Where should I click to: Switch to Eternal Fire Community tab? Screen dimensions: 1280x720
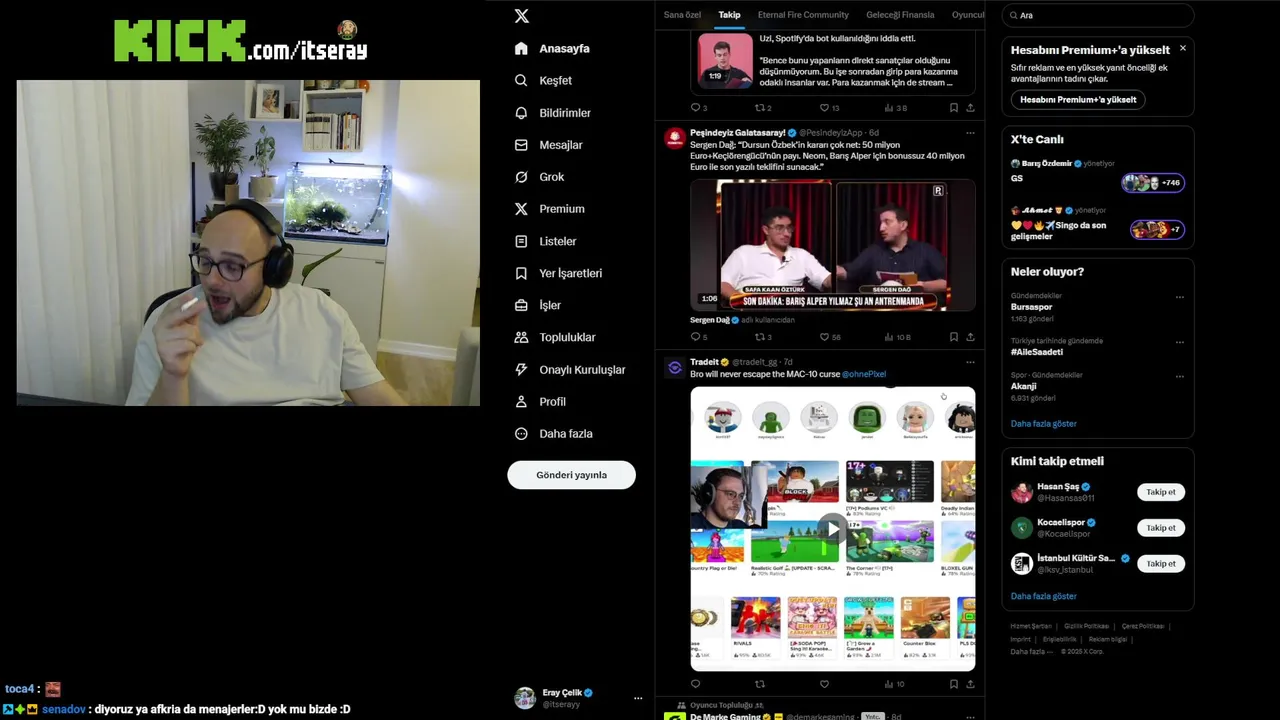tap(803, 15)
